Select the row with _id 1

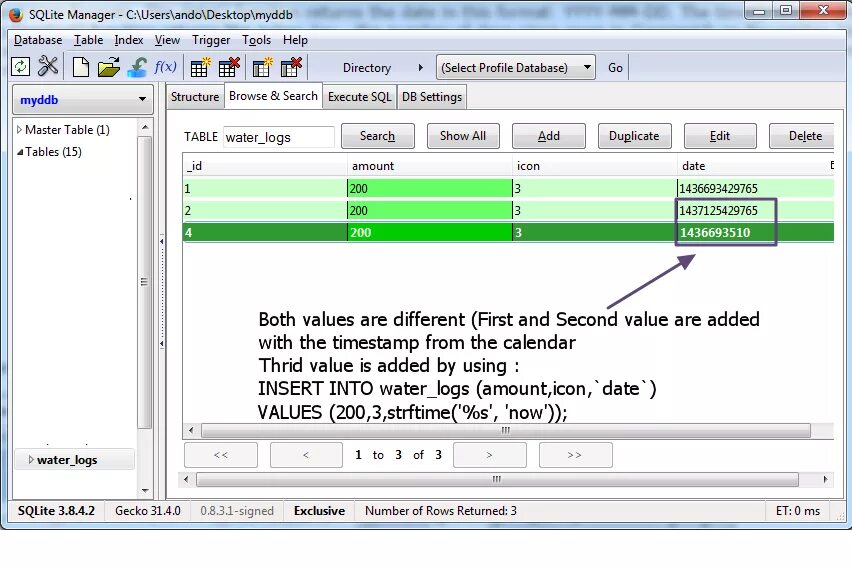click(508, 188)
